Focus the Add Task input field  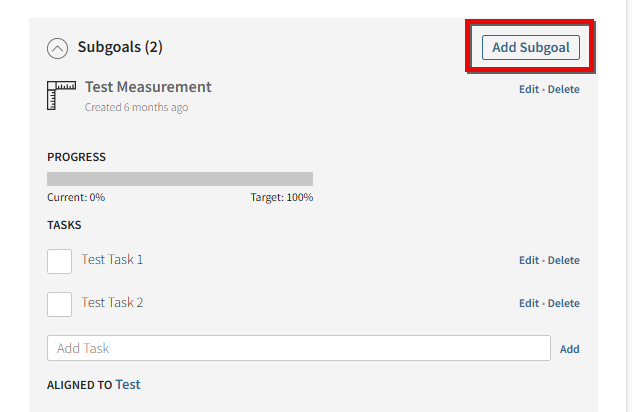click(x=299, y=348)
